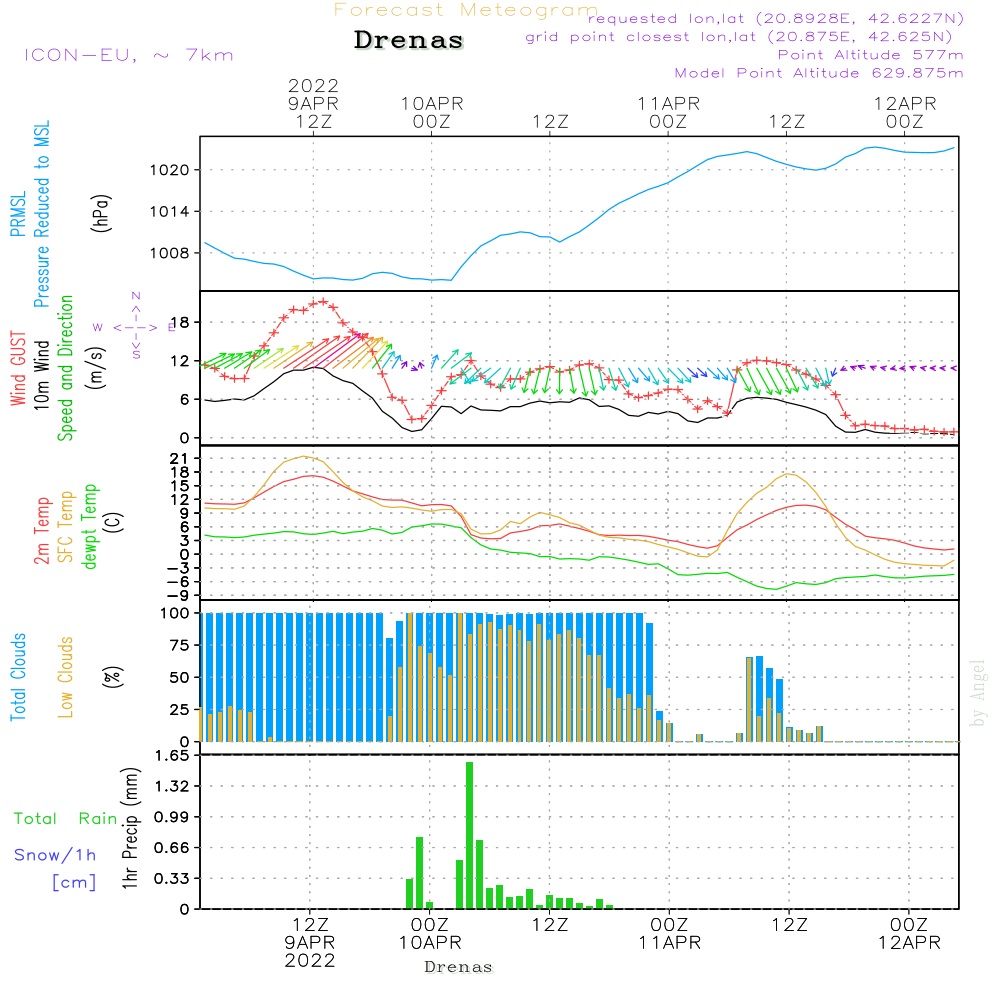
Task: Click the 1.32 value on precipitation axis
Action: [x=172, y=786]
